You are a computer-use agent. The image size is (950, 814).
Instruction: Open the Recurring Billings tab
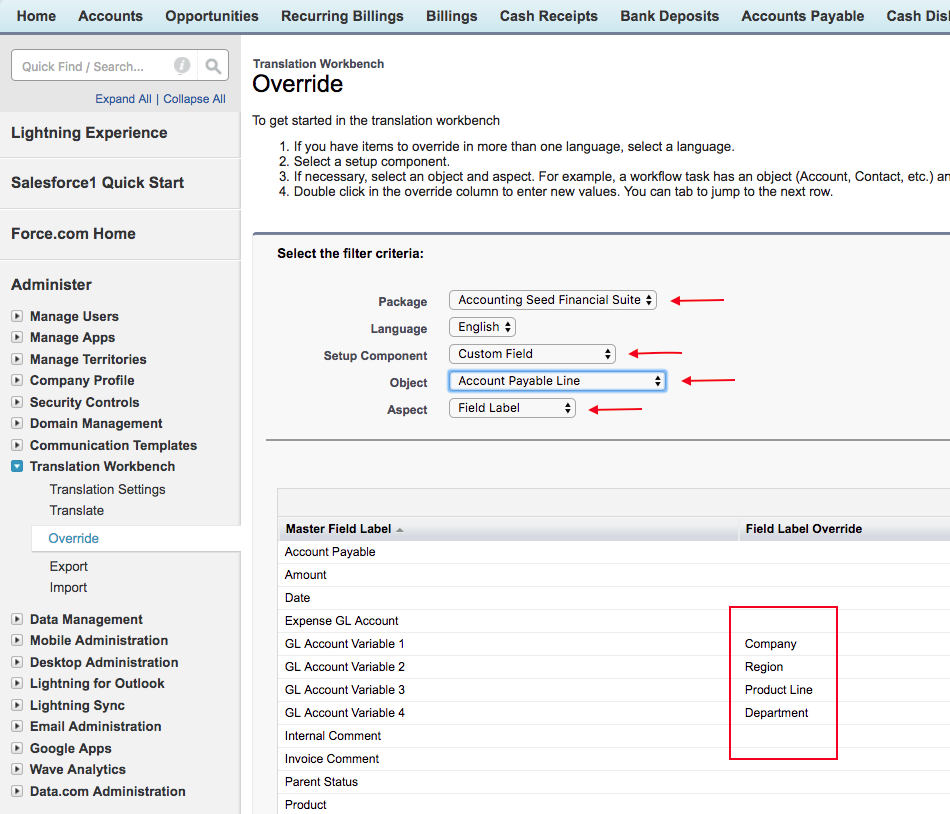click(x=342, y=16)
